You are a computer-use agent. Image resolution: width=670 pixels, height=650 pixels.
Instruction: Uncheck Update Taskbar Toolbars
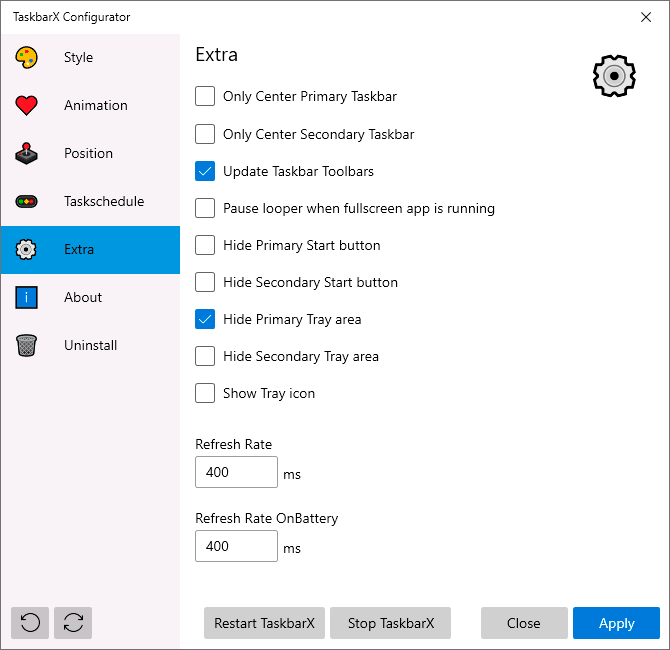(x=205, y=171)
